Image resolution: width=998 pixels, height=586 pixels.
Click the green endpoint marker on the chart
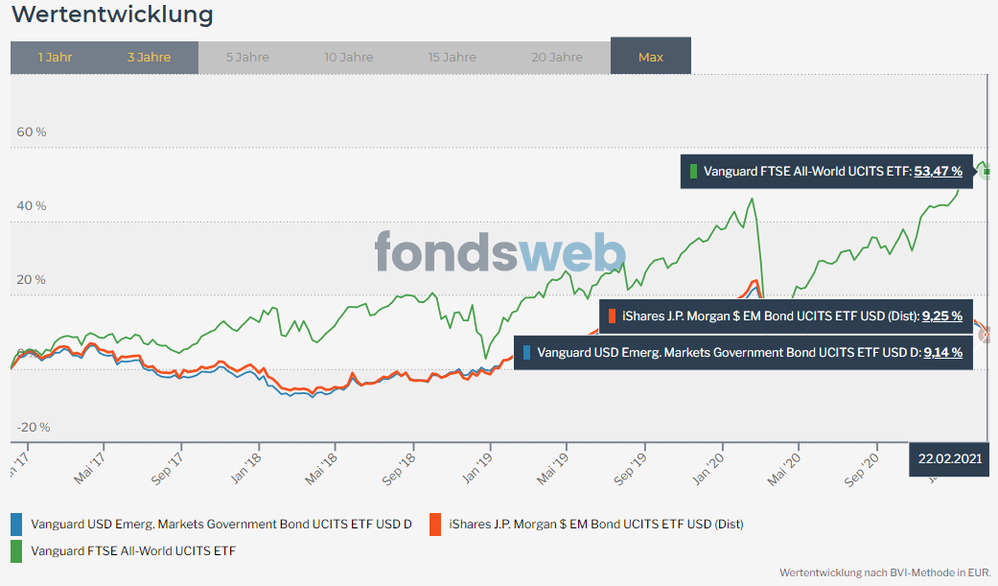pyautogui.click(x=989, y=172)
